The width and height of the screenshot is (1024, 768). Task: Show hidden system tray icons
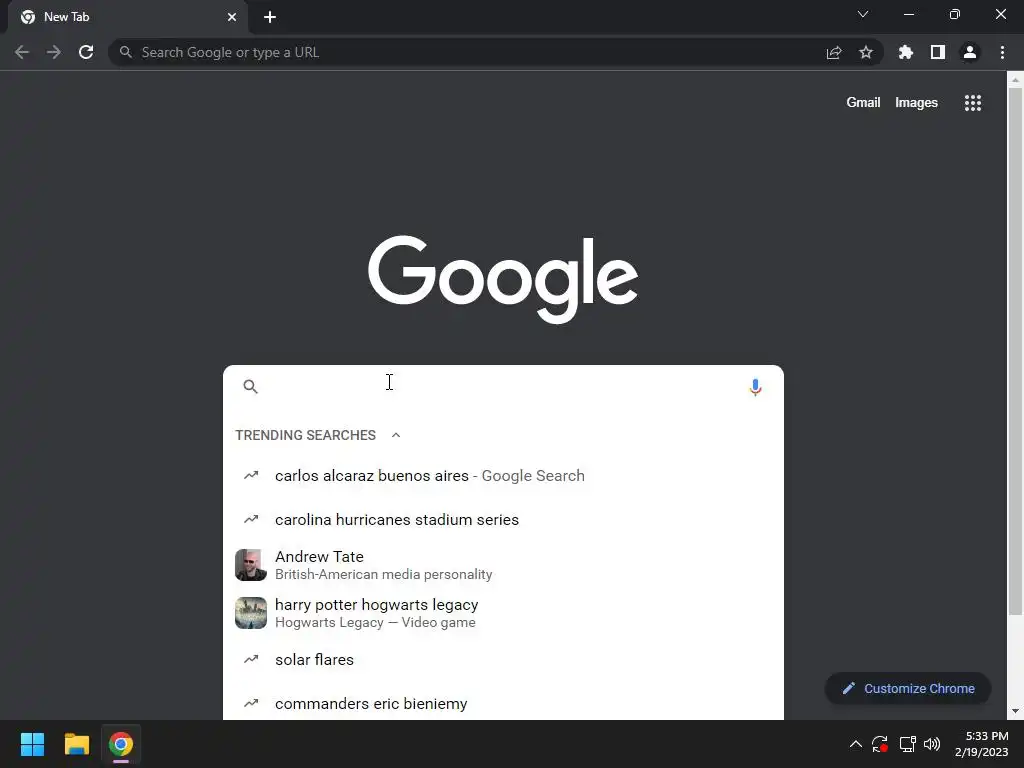pyautogui.click(x=856, y=744)
